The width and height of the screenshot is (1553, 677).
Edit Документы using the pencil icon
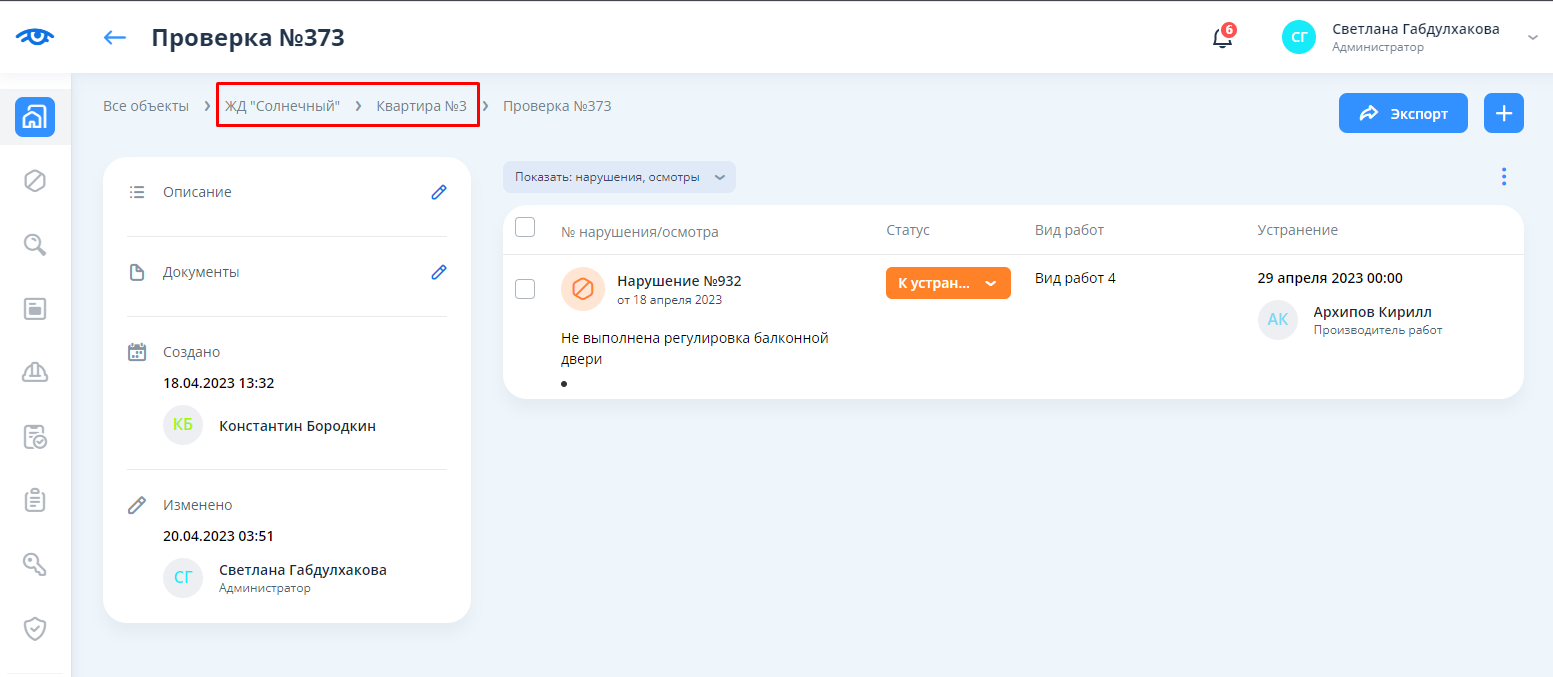coord(438,272)
